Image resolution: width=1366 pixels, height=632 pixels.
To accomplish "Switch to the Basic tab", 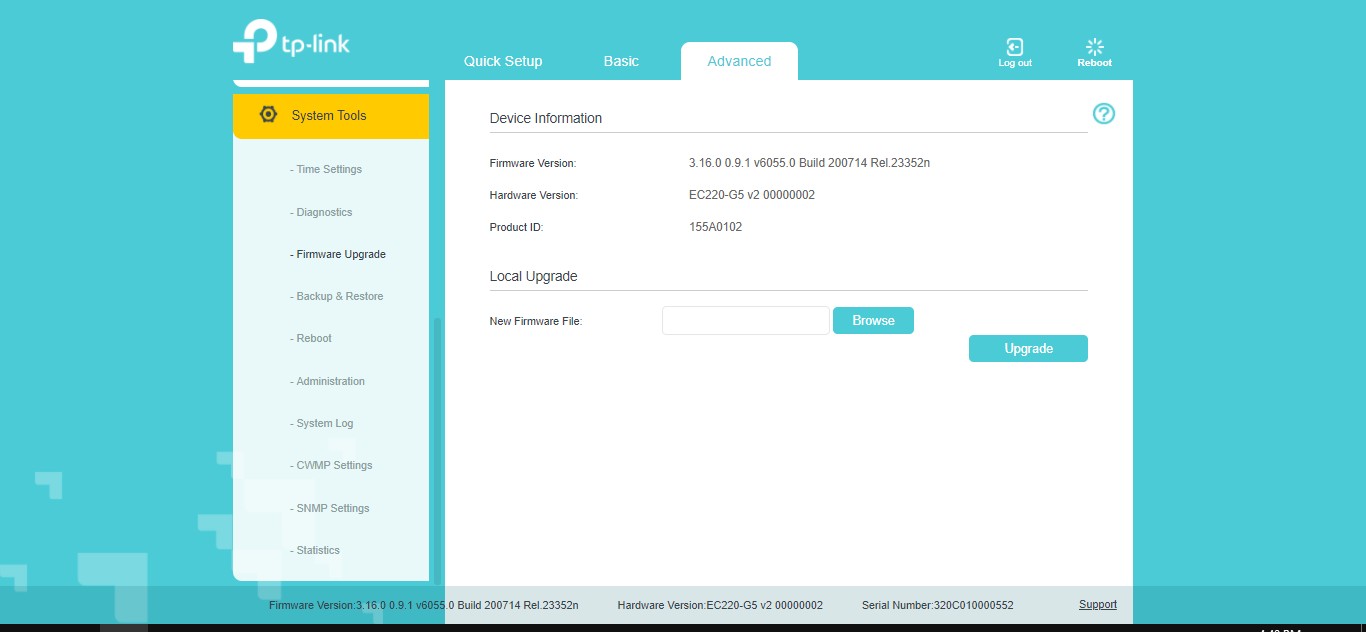I will click(x=620, y=61).
